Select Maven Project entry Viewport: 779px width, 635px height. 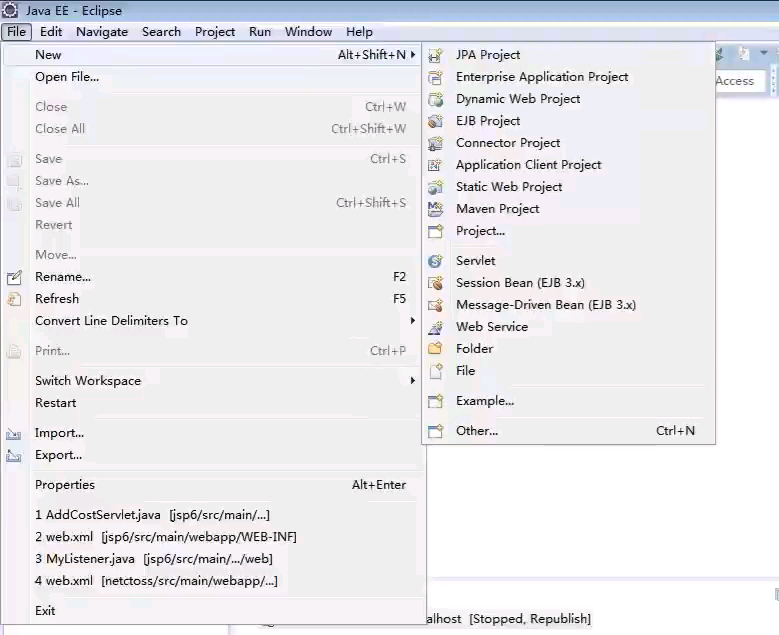(x=568, y=209)
